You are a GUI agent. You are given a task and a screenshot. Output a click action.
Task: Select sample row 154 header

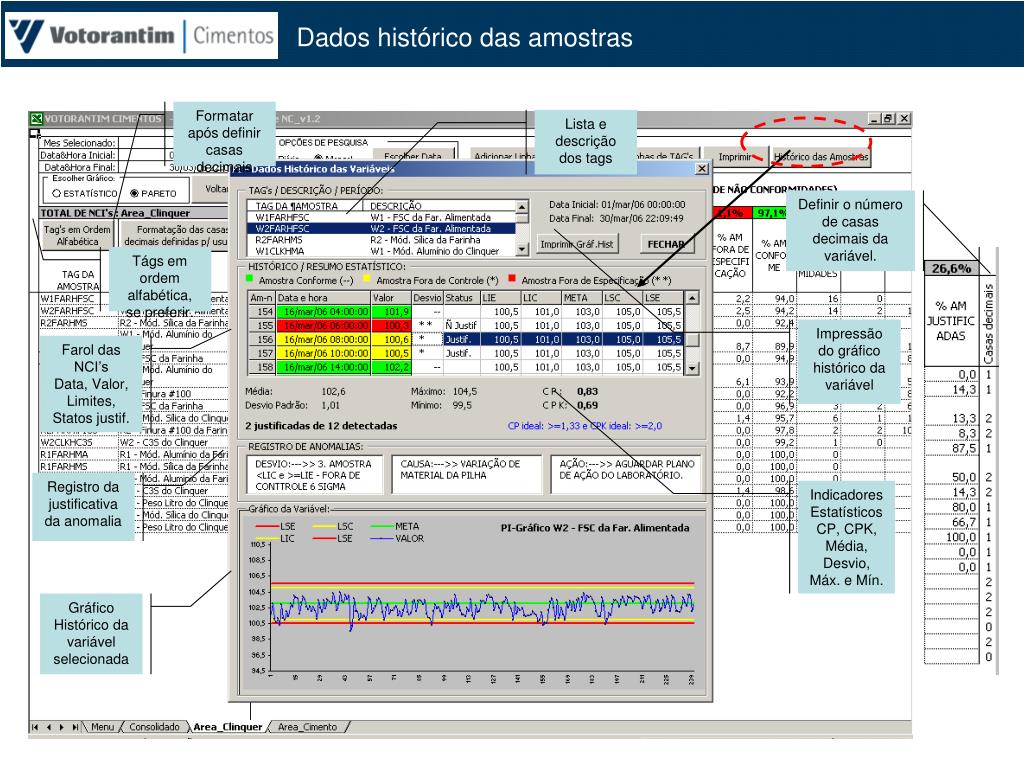[263, 312]
